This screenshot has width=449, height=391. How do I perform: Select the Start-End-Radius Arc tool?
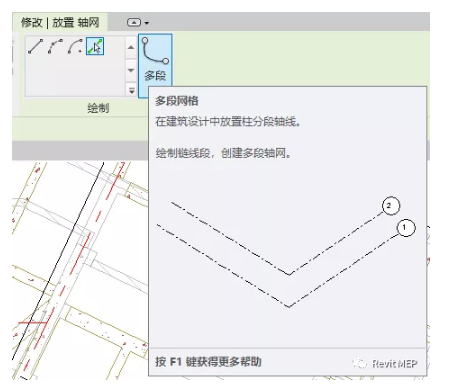pos(55,46)
